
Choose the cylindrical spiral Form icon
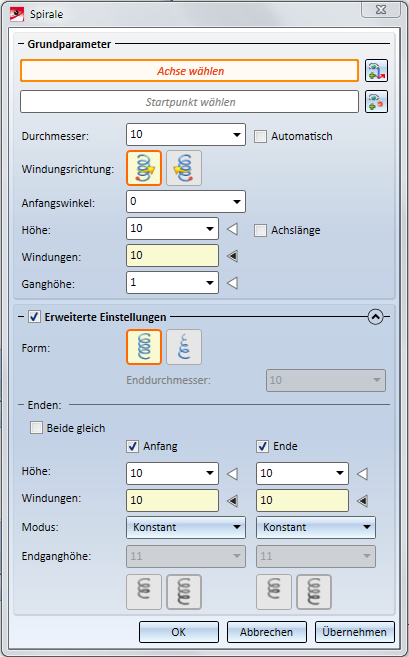tap(144, 347)
